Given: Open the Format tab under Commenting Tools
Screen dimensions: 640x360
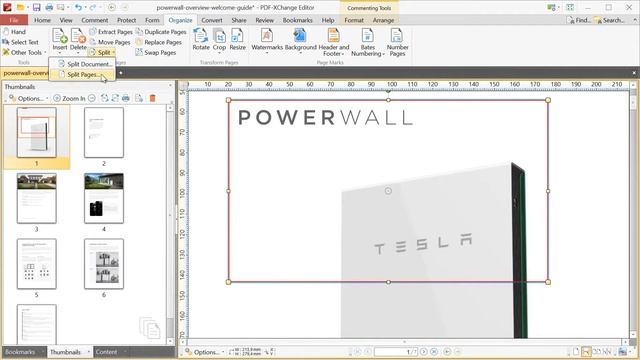Looking at the screenshot, I should [354, 20].
